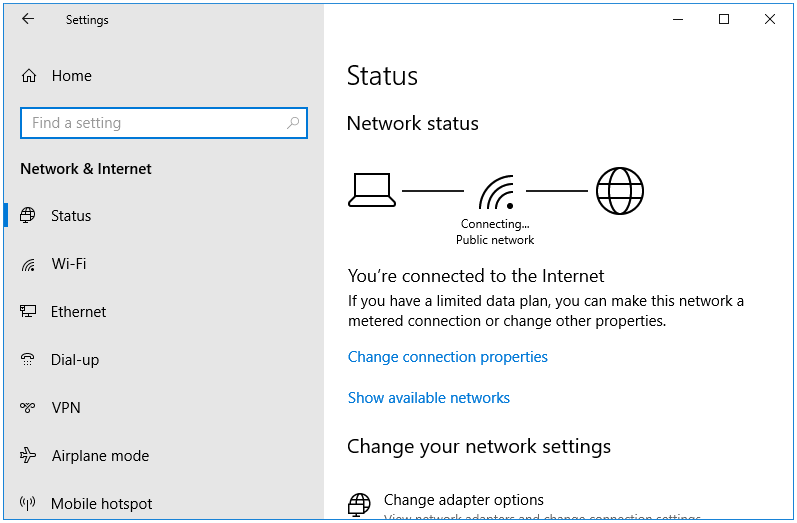This screenshot has height=523, width=797.
Task: Open the Wi-Fi settings page
Action: point(163,264)
